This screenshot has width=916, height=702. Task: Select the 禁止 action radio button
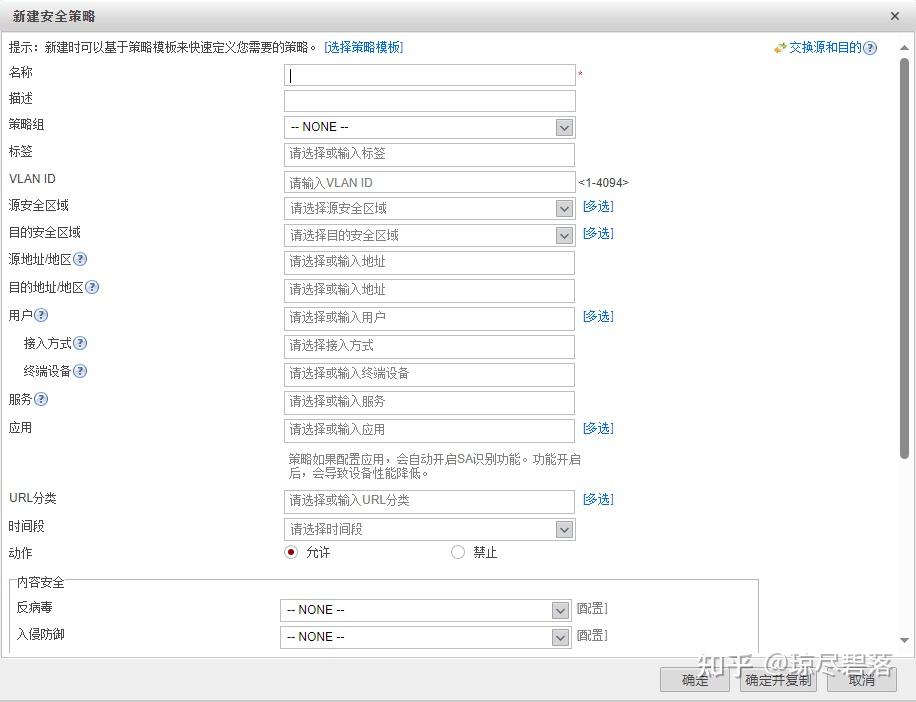point(457,552)
